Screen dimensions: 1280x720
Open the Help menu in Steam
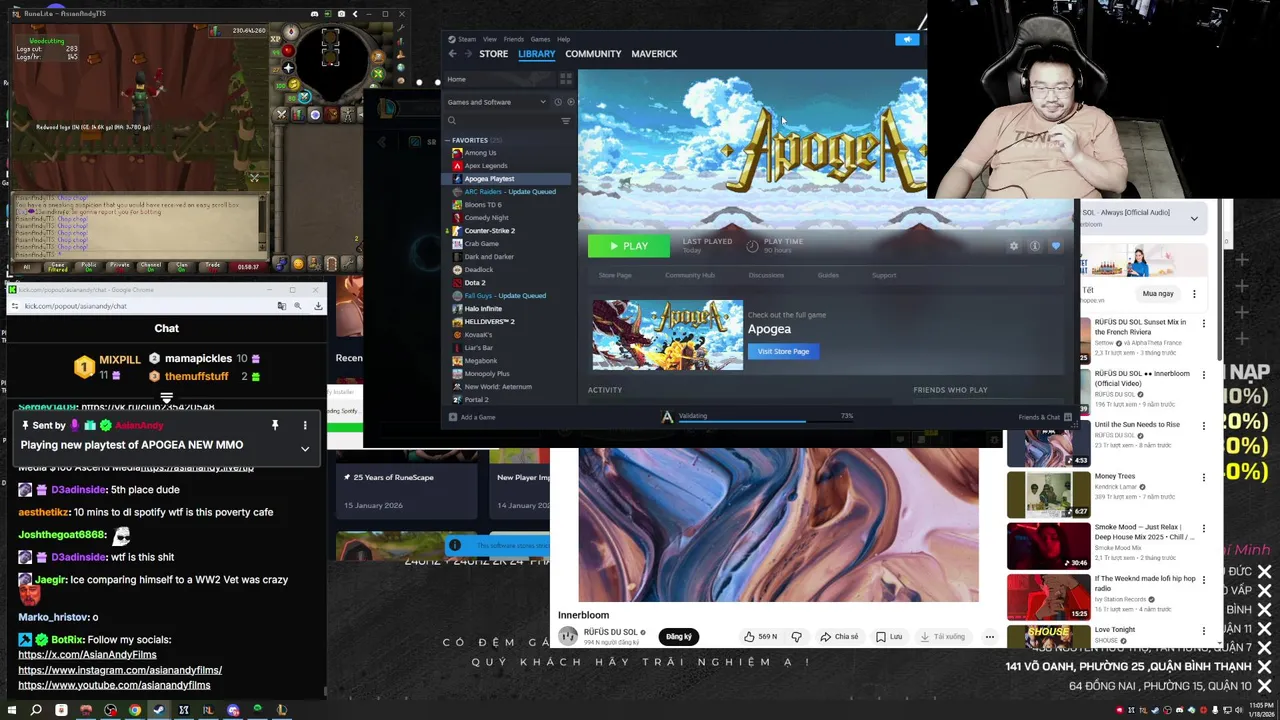(x=564, y=39)
